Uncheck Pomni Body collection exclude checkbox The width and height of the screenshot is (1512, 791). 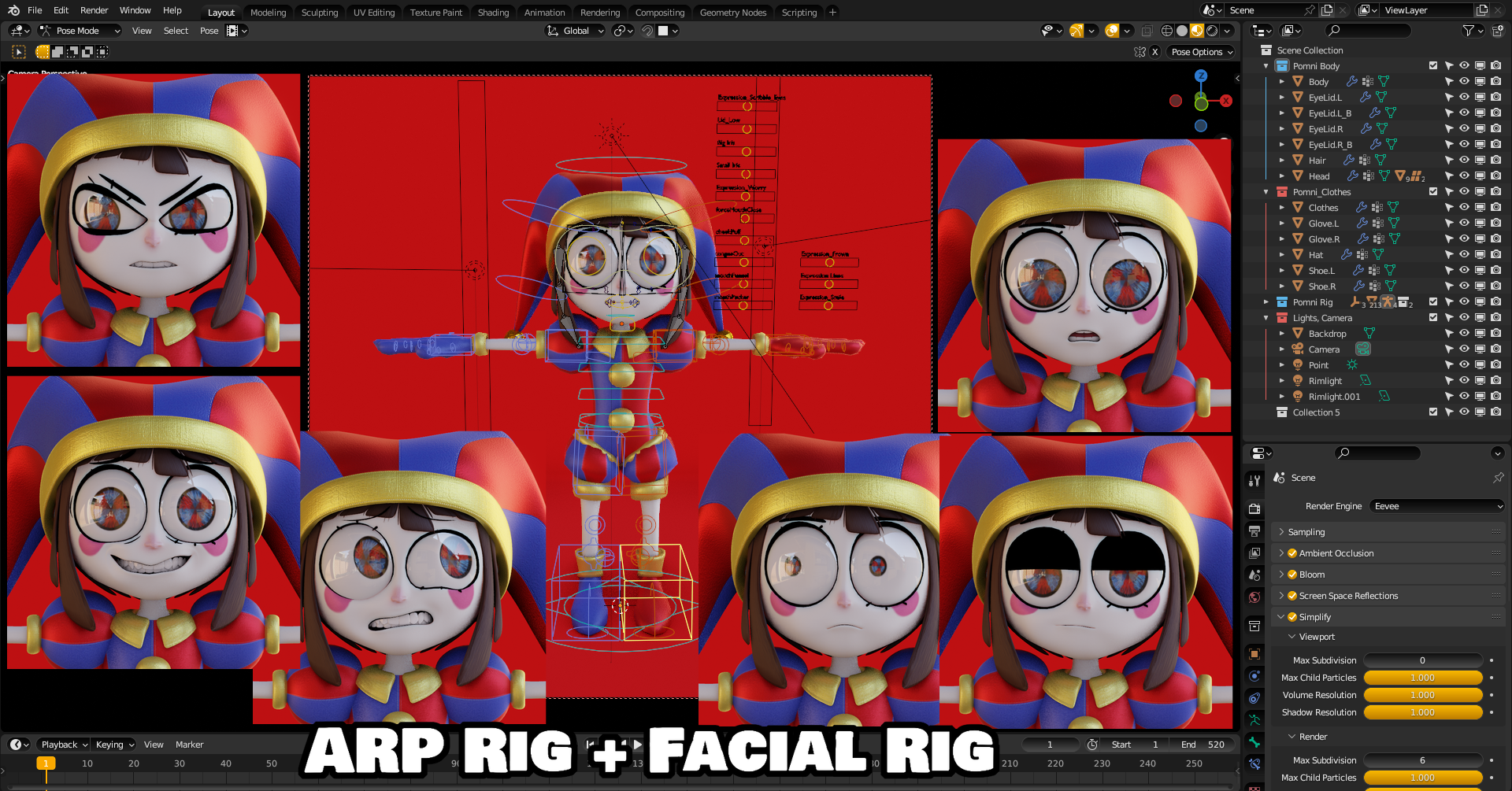point(1433,66)
